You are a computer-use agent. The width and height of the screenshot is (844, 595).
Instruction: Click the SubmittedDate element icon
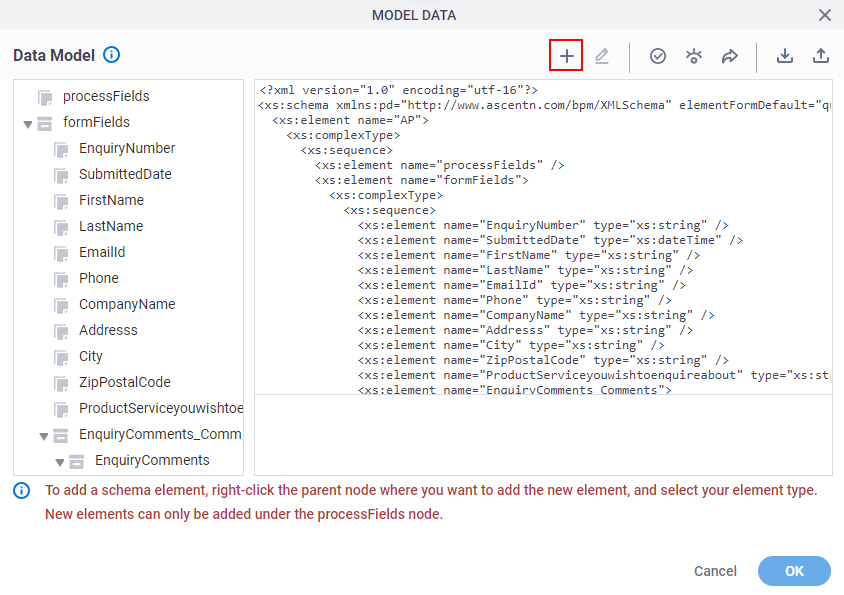(x=61, y=176)
